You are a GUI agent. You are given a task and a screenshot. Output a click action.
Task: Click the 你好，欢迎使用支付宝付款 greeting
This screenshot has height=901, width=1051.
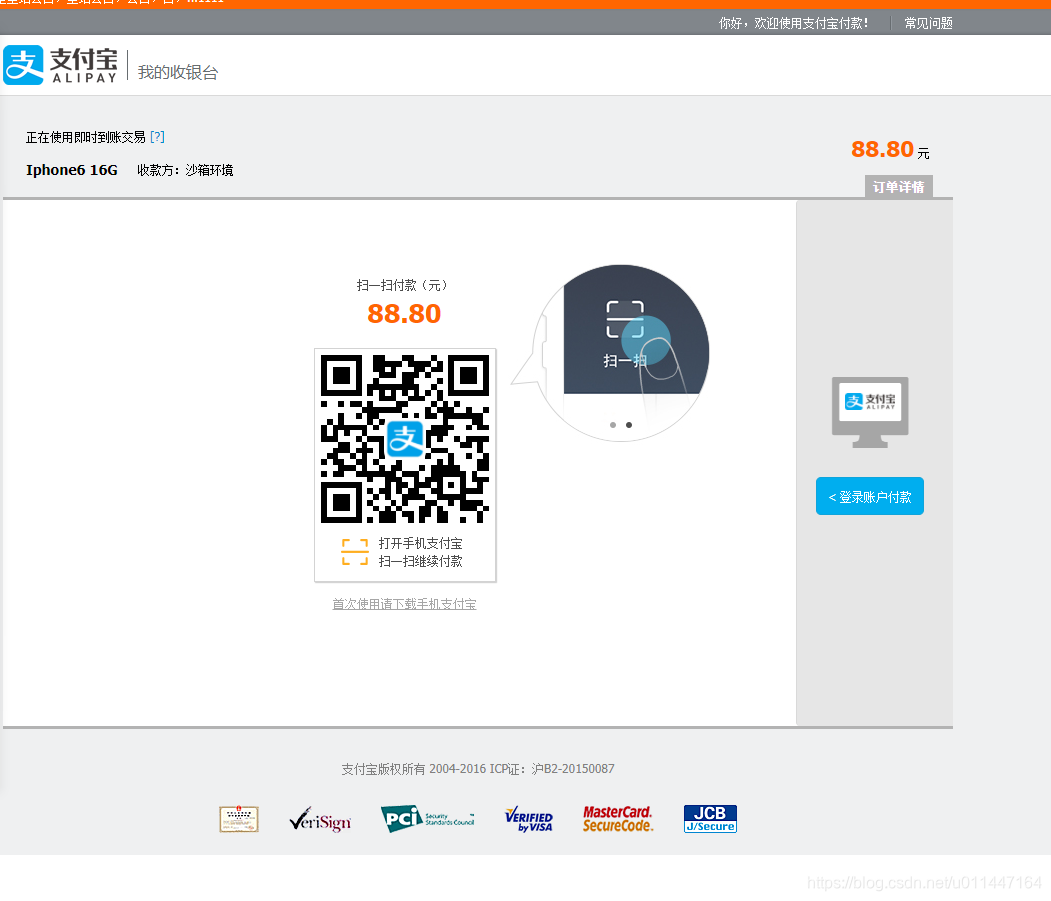pos(794,23)
